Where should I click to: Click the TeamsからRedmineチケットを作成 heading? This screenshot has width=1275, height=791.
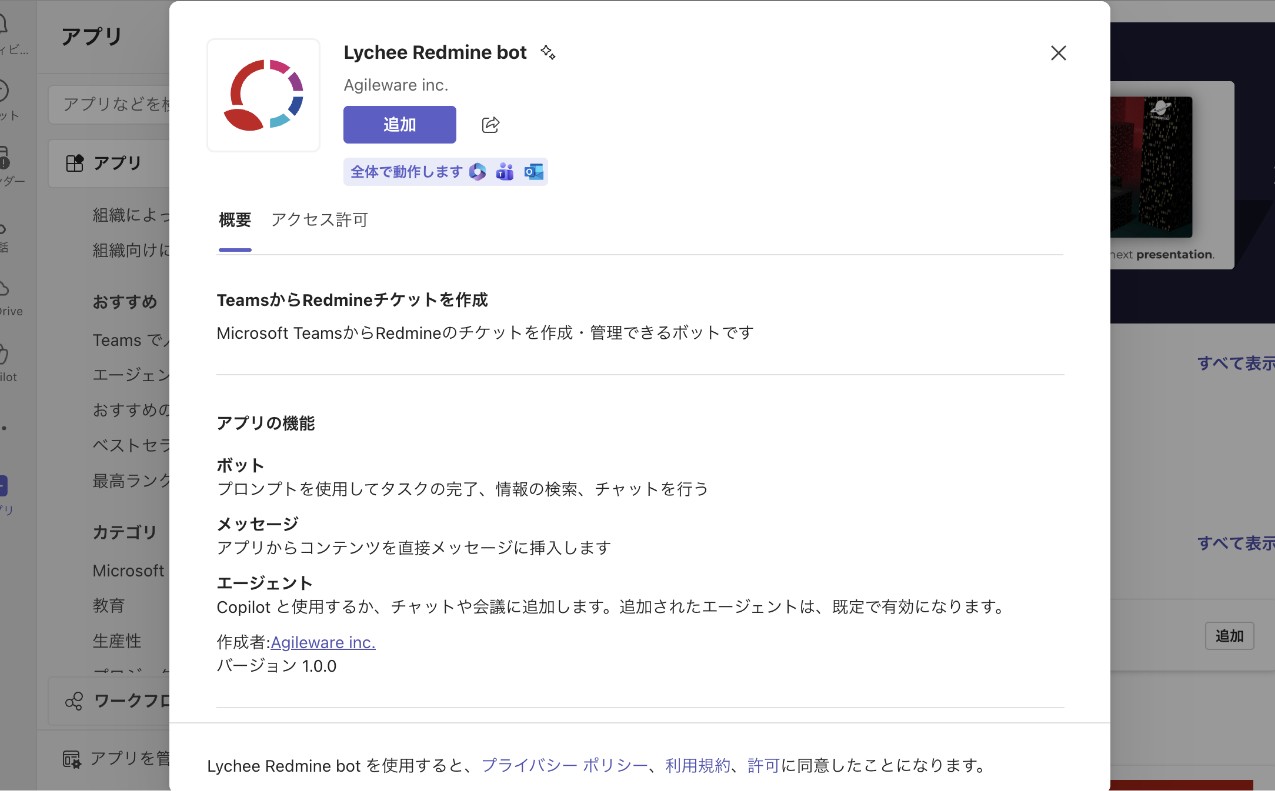(x=352, y=300)
